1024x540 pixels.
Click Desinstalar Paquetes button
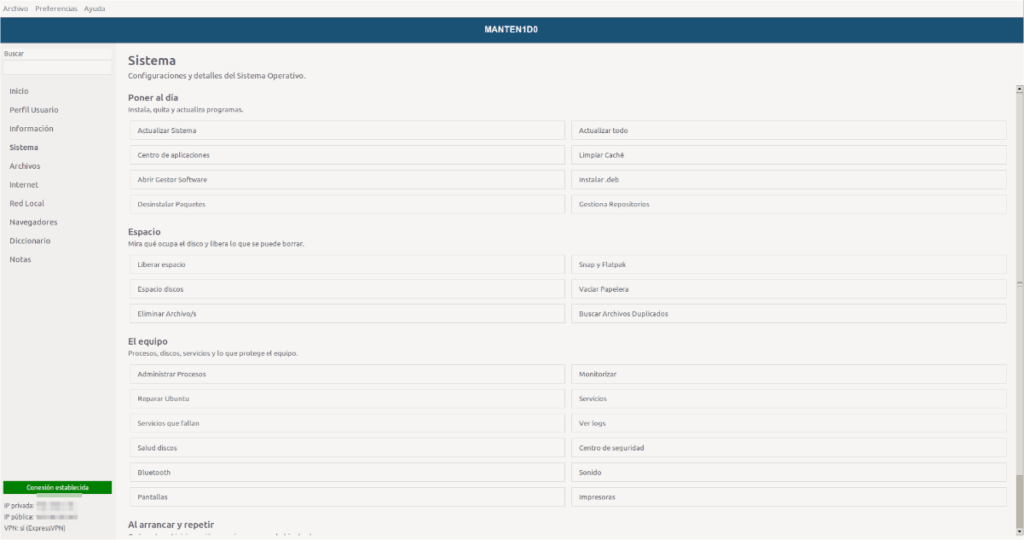point(347,204)
